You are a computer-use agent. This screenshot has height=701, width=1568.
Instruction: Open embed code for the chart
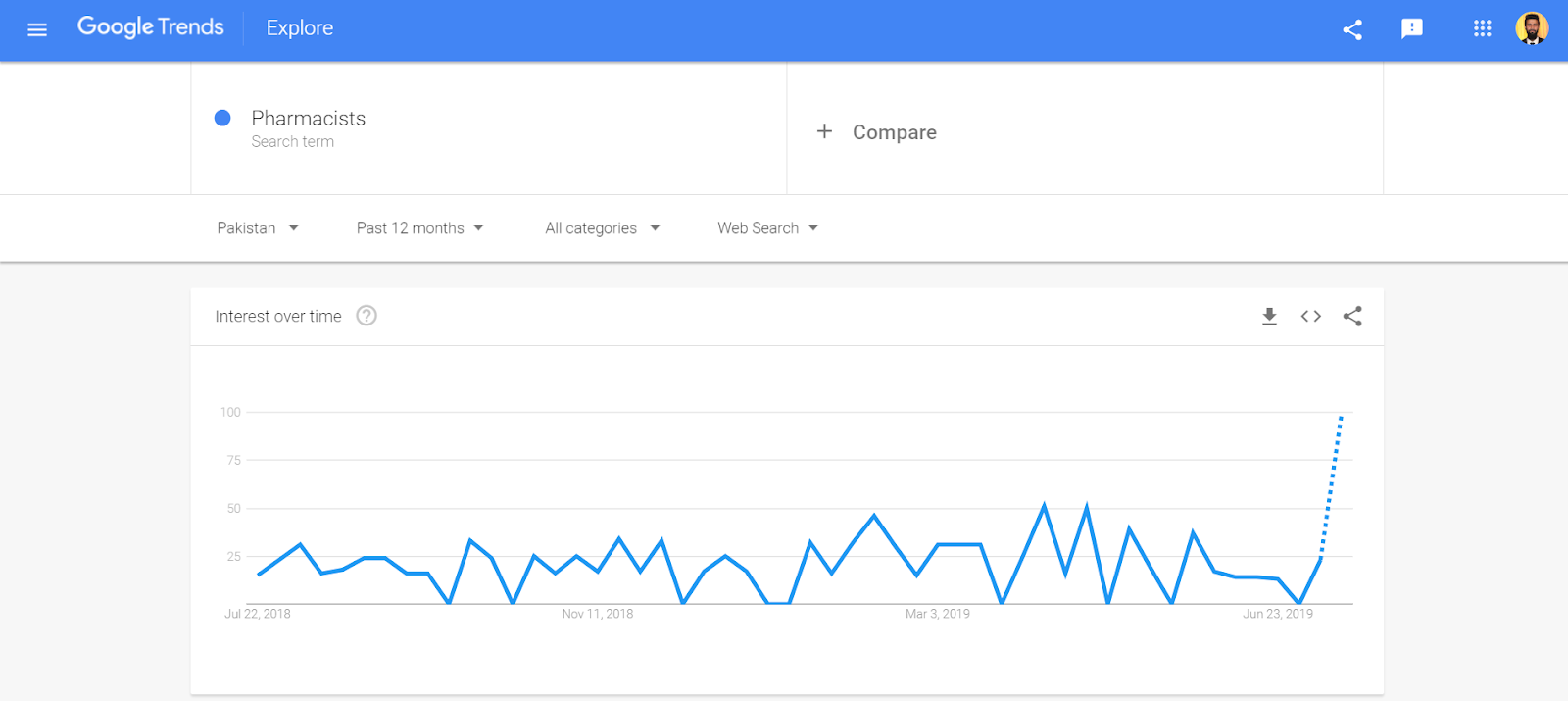[x=1311, y=317]
